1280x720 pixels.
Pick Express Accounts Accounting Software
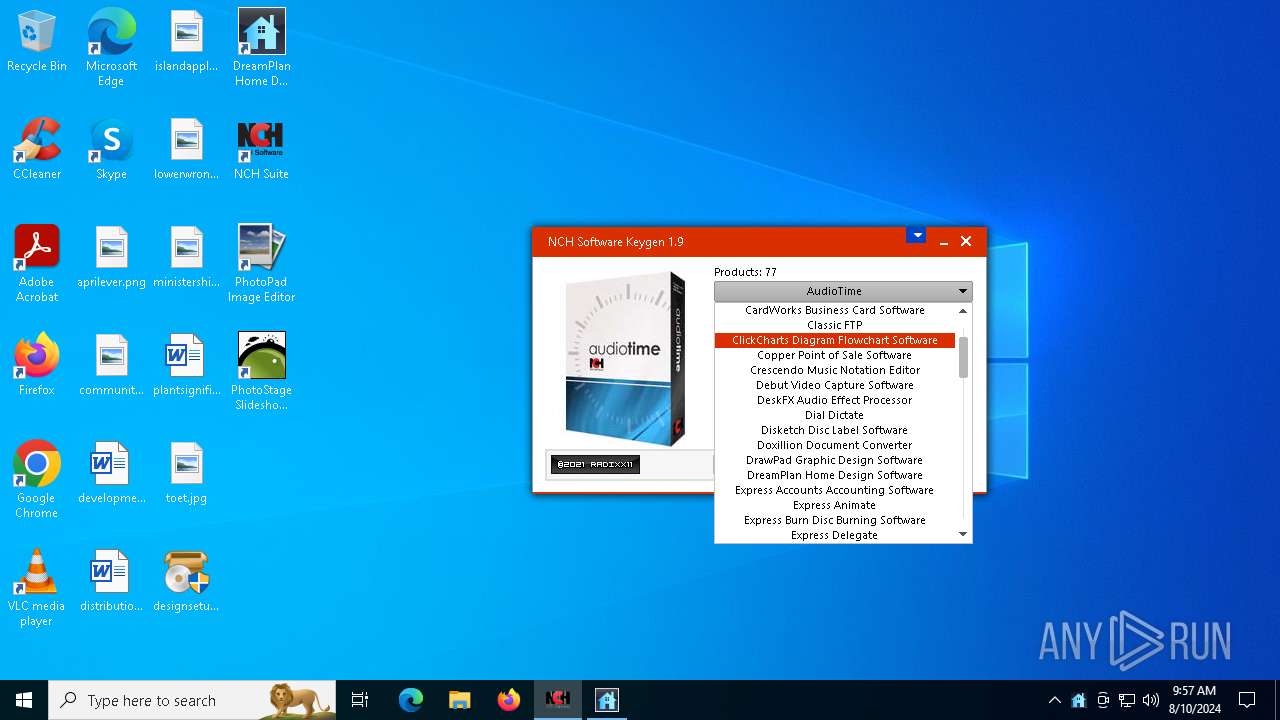coord(835,490)
